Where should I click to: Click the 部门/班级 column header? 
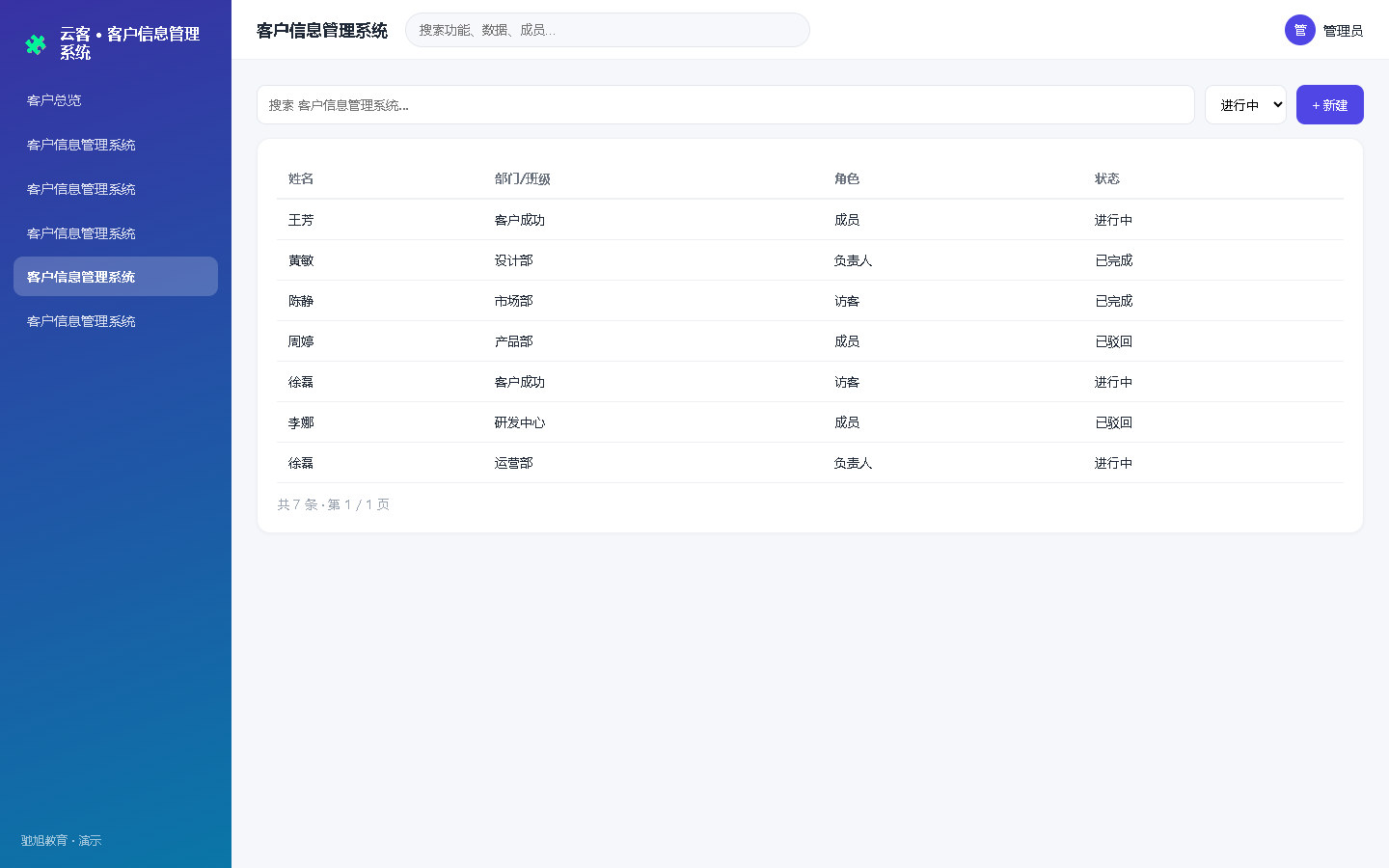tap(523, 178)
